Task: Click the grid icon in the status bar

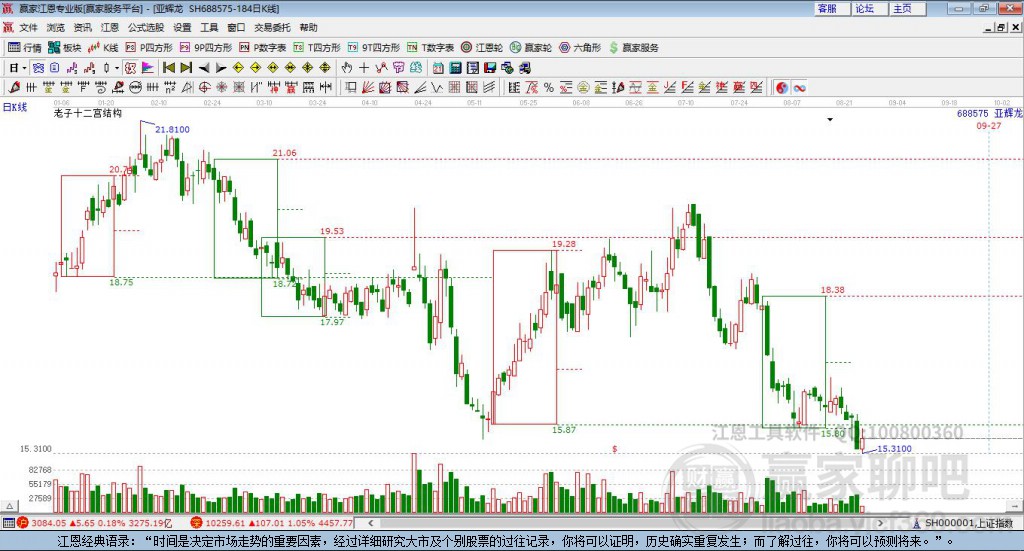Action: (8, 523)
